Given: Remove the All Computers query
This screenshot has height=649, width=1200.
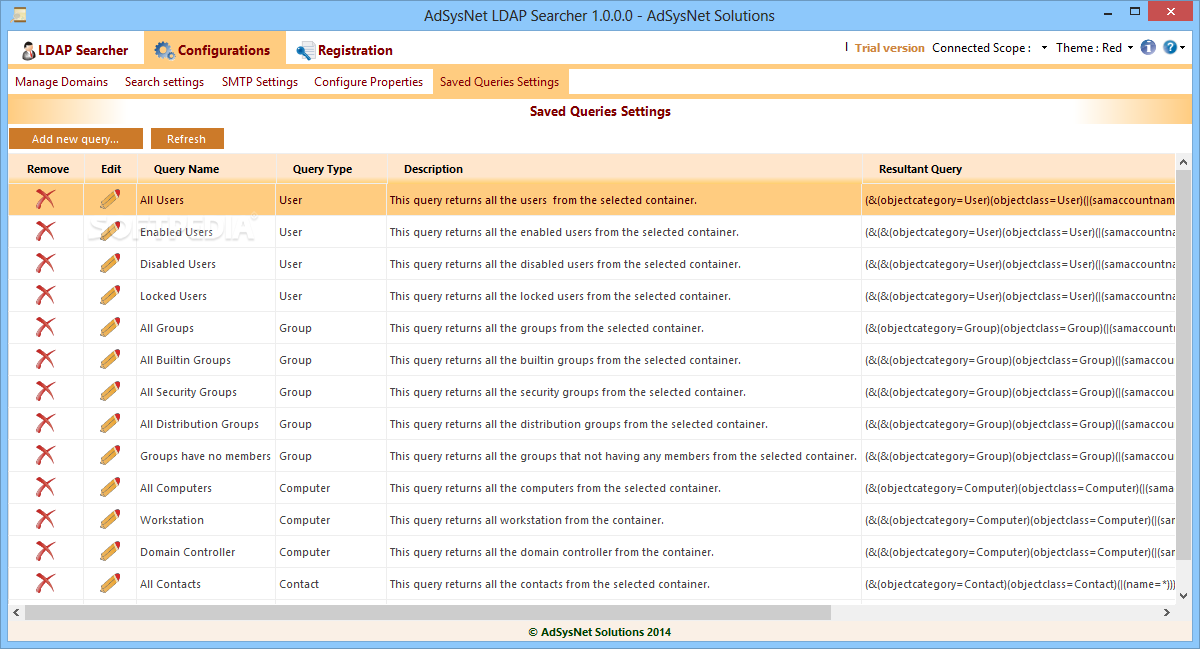Looking at the screenshot, I should tap(45, 488).
